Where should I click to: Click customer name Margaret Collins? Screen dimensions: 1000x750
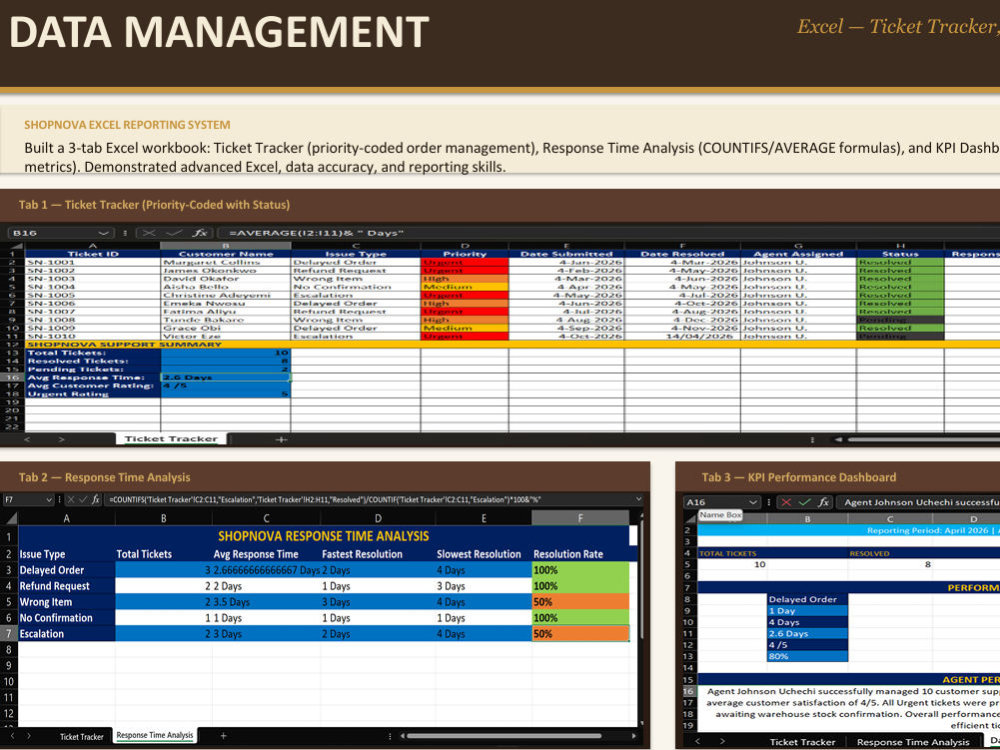tap(226, 262)
